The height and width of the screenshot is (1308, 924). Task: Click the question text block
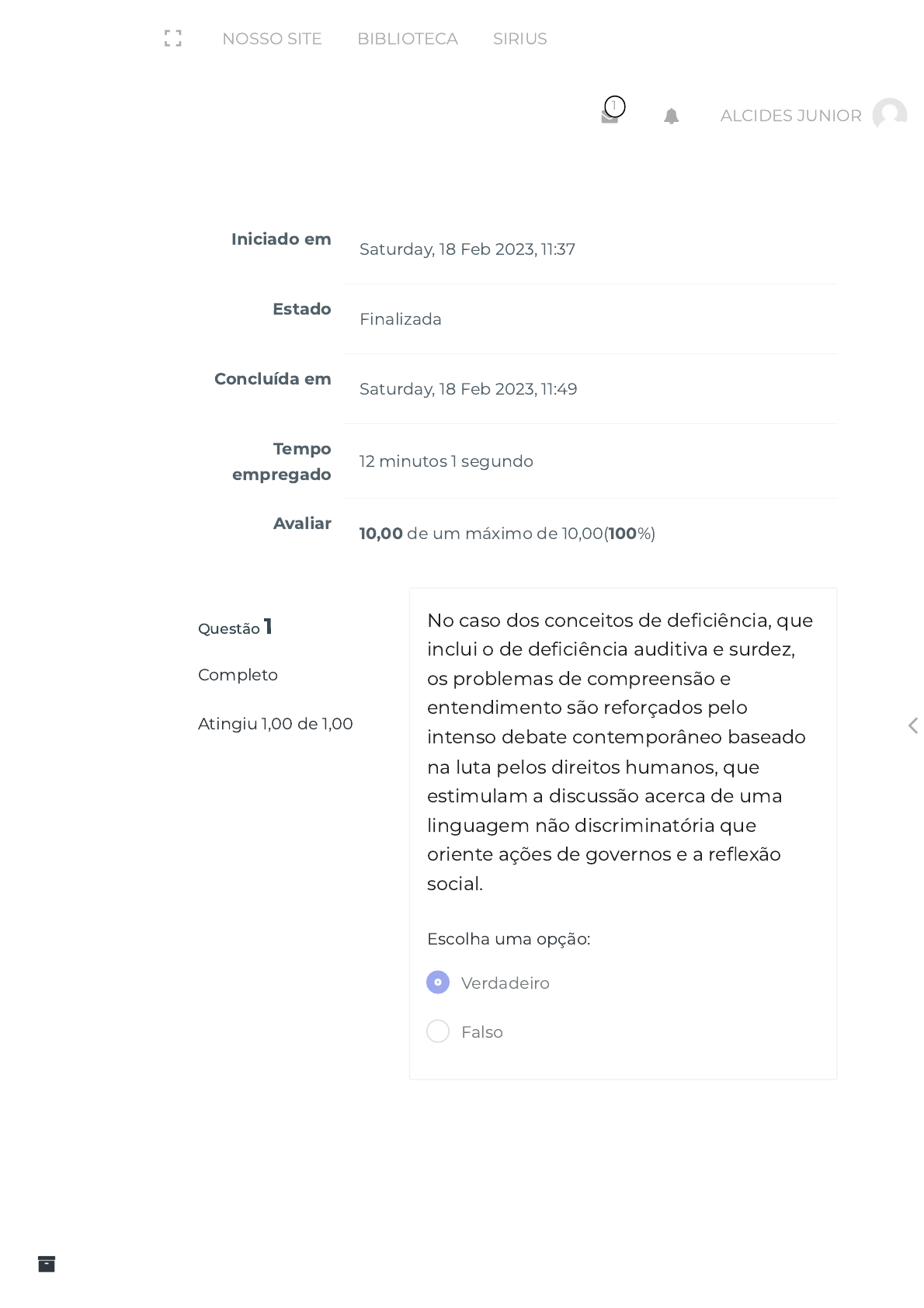(622, 752)
